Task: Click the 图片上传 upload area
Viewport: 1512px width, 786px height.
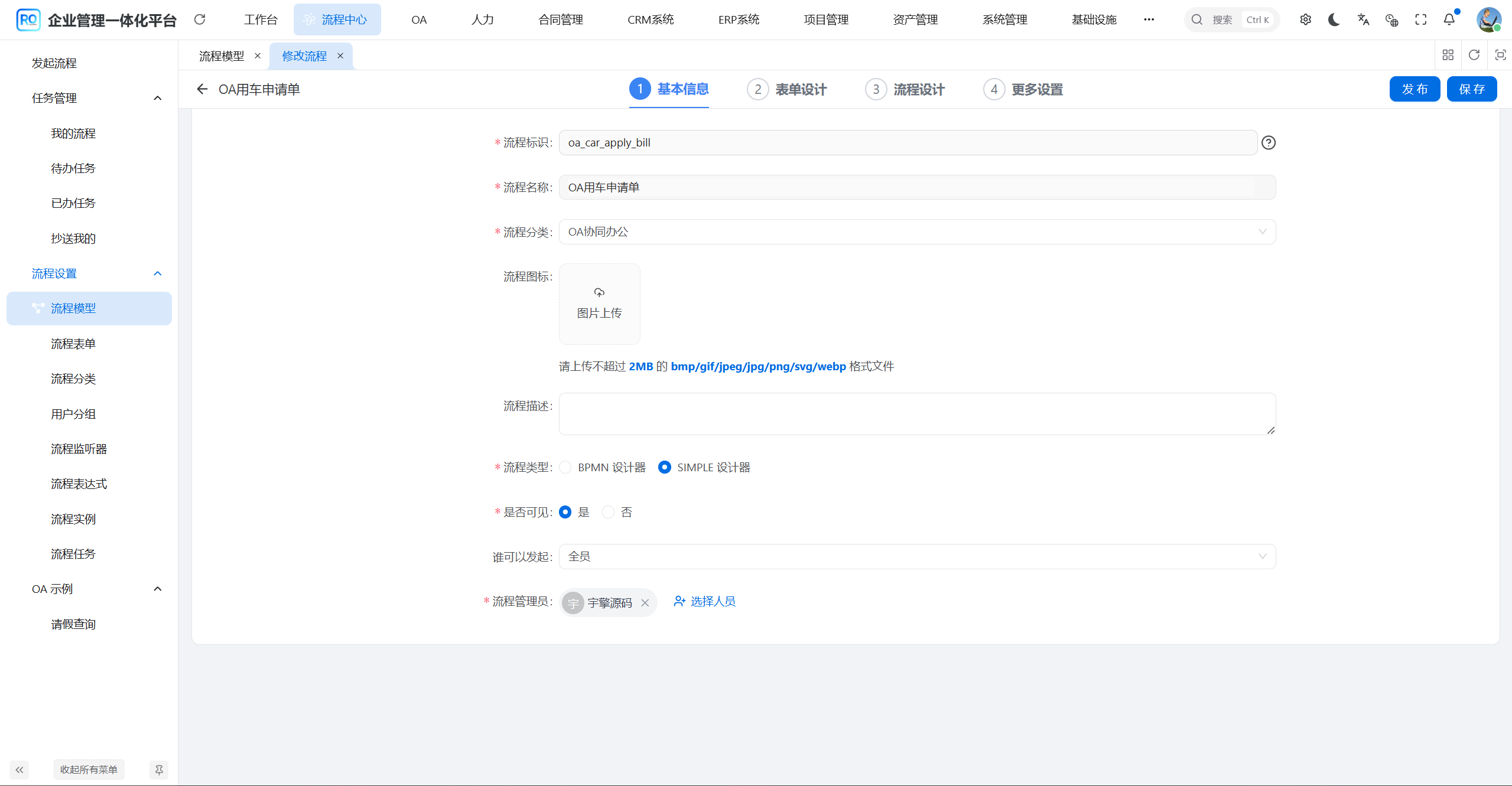Action: tap(599, 304)
